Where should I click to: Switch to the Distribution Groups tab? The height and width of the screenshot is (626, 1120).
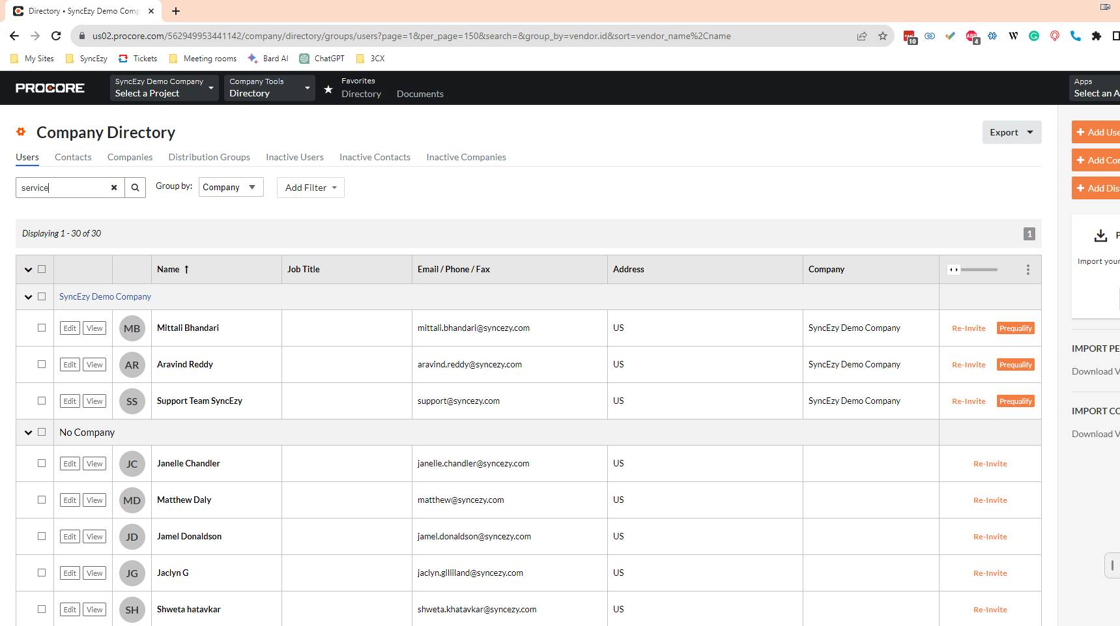pyautogui.click(x=209, y=157)
